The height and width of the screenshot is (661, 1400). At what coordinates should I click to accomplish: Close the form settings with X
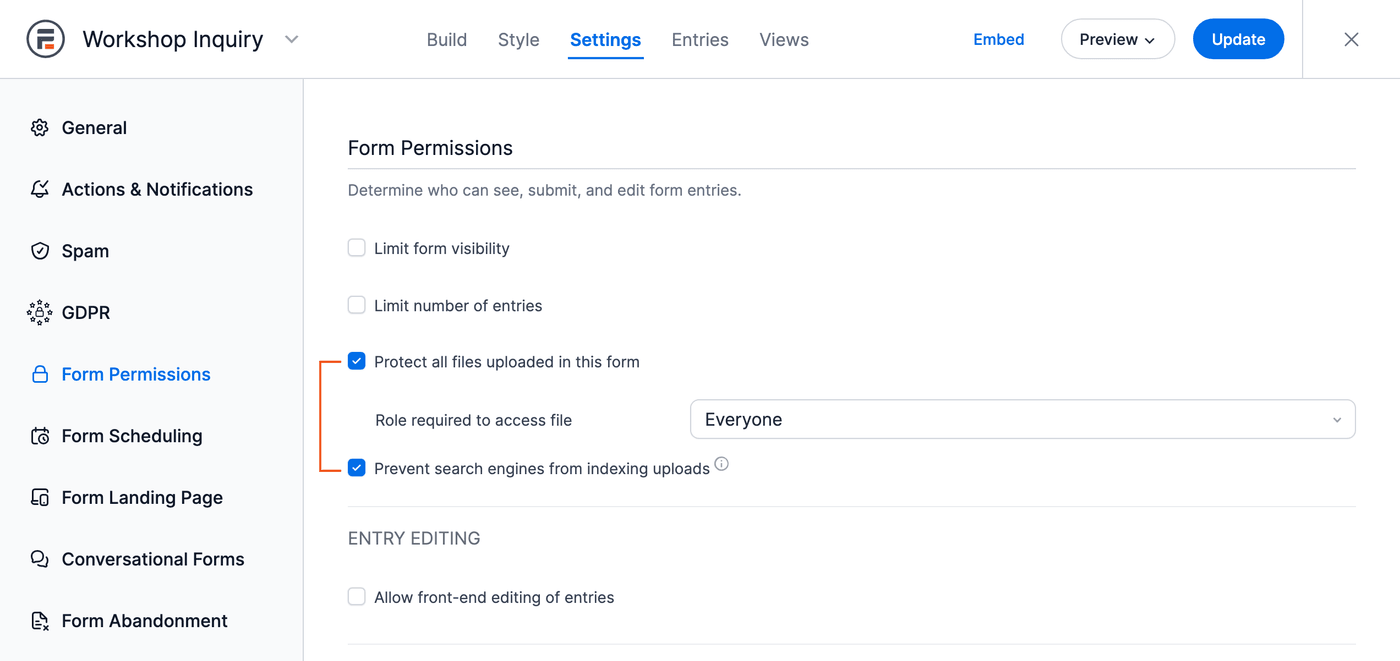tap(1351, 39)
